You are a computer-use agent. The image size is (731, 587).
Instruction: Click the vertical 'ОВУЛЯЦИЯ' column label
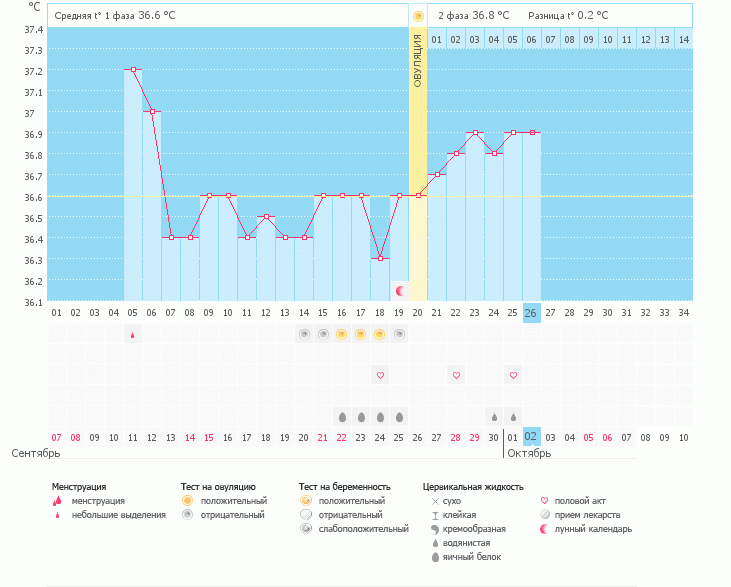click(418, 61)
